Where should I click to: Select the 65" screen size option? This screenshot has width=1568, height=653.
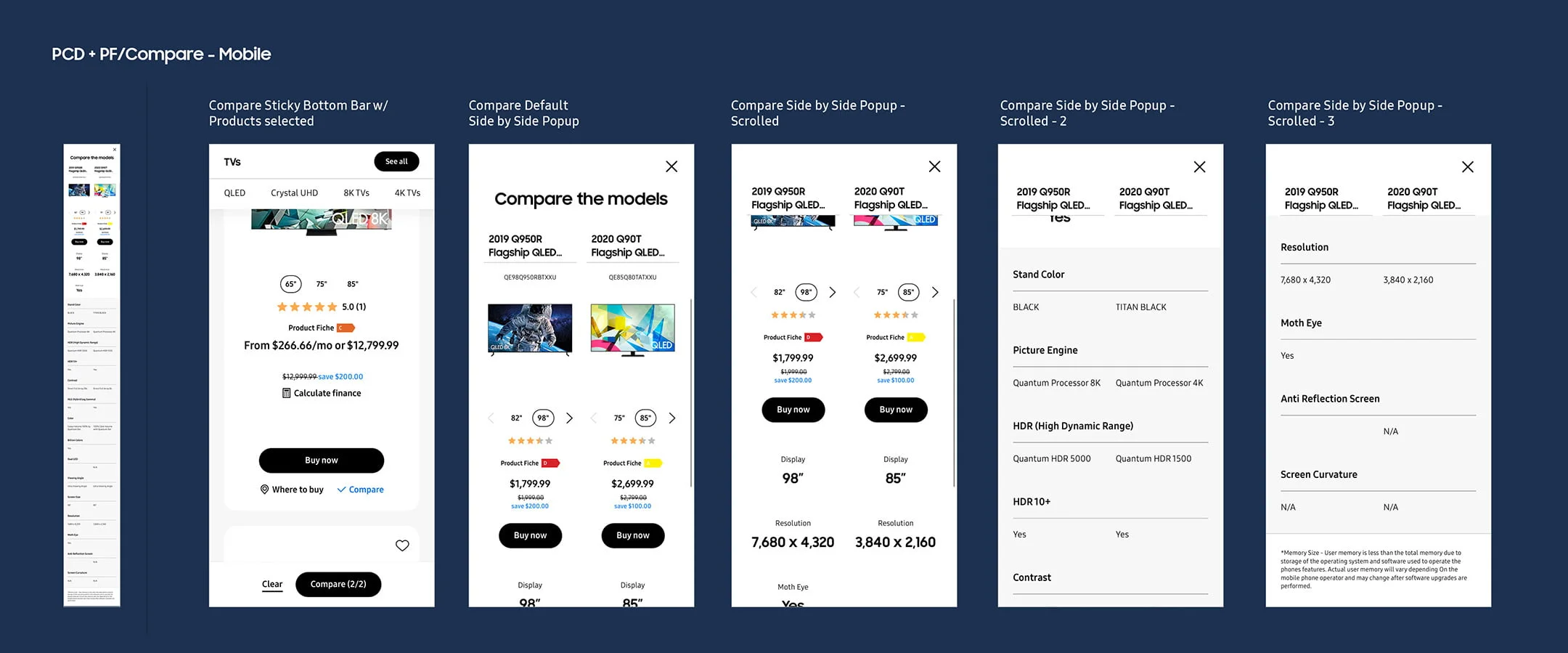290,284
